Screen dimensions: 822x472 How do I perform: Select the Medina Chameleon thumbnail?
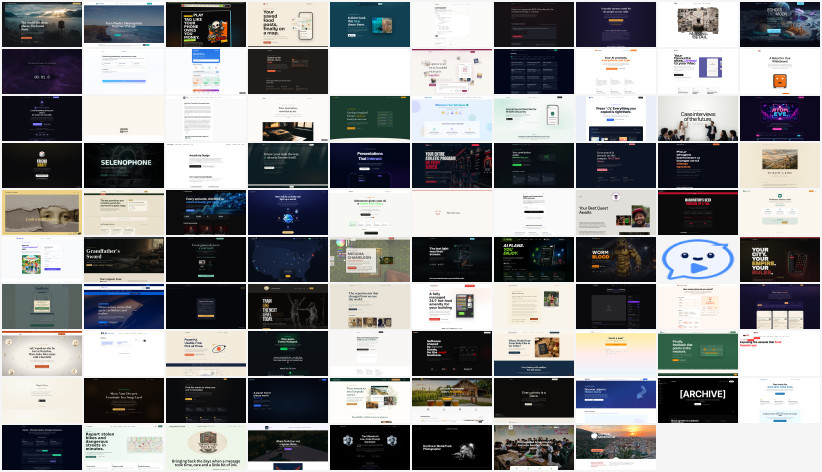370,260
